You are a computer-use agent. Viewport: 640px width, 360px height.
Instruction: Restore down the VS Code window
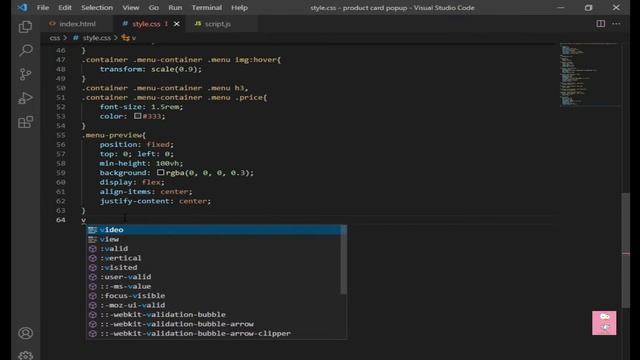pyautogui.click(x=588, y=7)
